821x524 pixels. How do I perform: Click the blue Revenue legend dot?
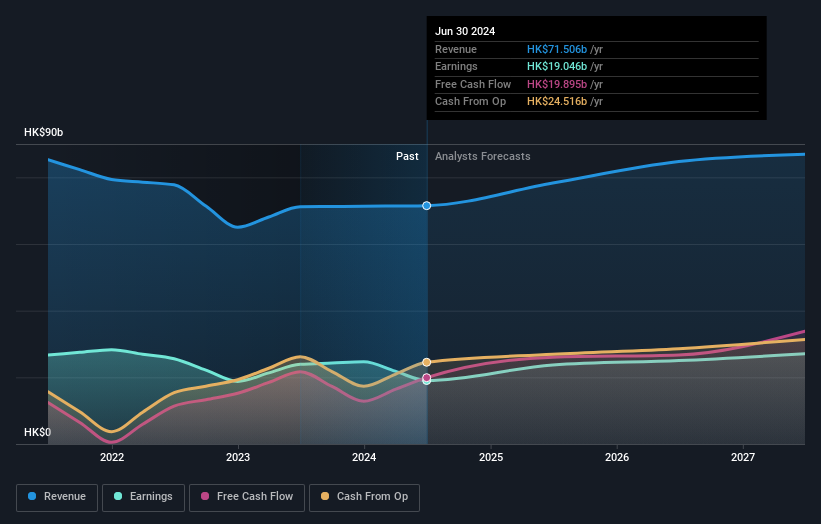click(x=32, y=496)
